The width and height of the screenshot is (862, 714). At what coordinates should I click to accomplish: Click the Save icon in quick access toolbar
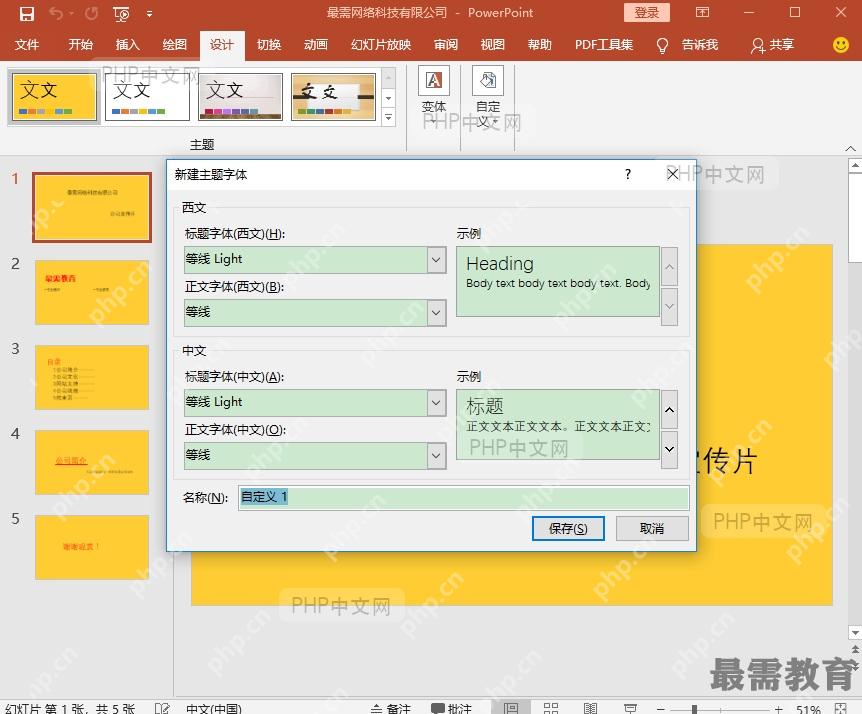(x=26, y=13)
